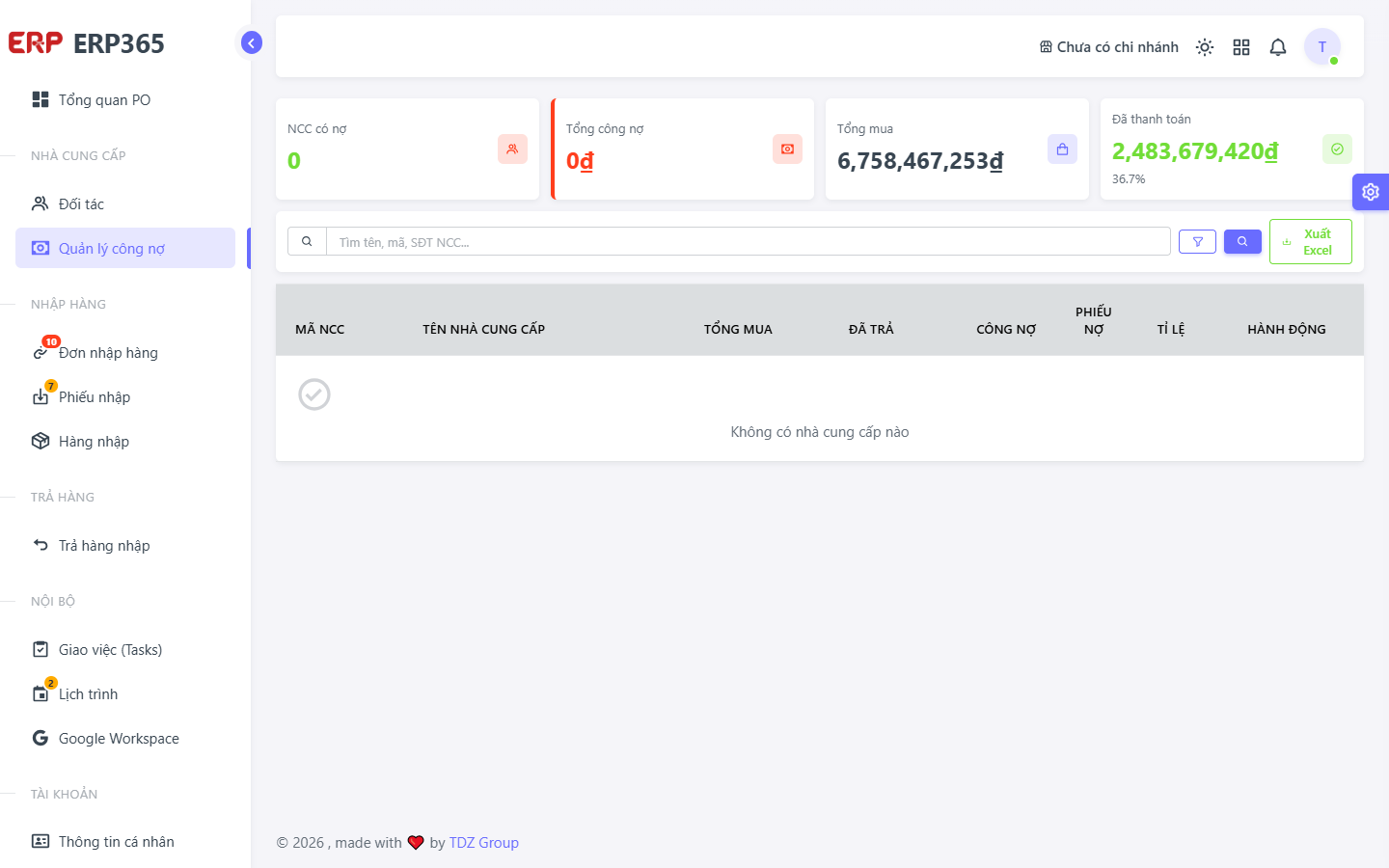The width and height of the screenshot is (1389, 868).
Task: Open notifications bell
Action: coord(1278,46)
